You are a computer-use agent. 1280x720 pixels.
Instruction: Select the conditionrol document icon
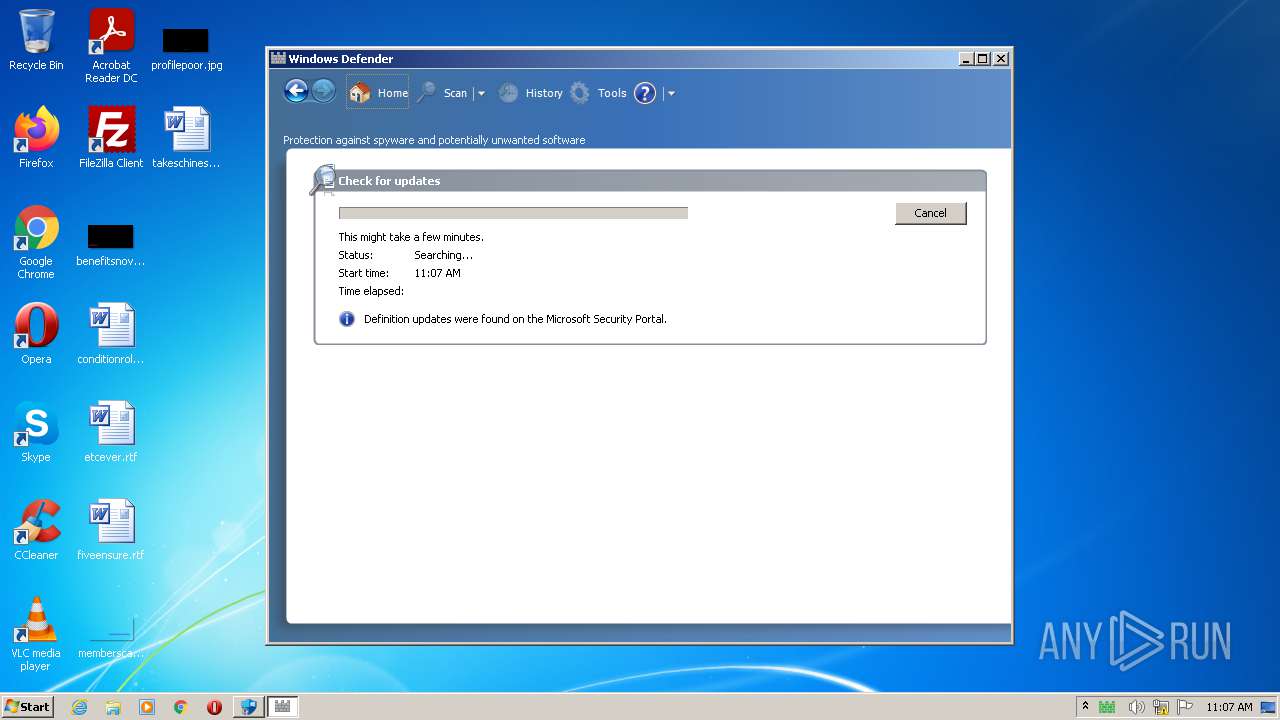click(x=110, y=334)
